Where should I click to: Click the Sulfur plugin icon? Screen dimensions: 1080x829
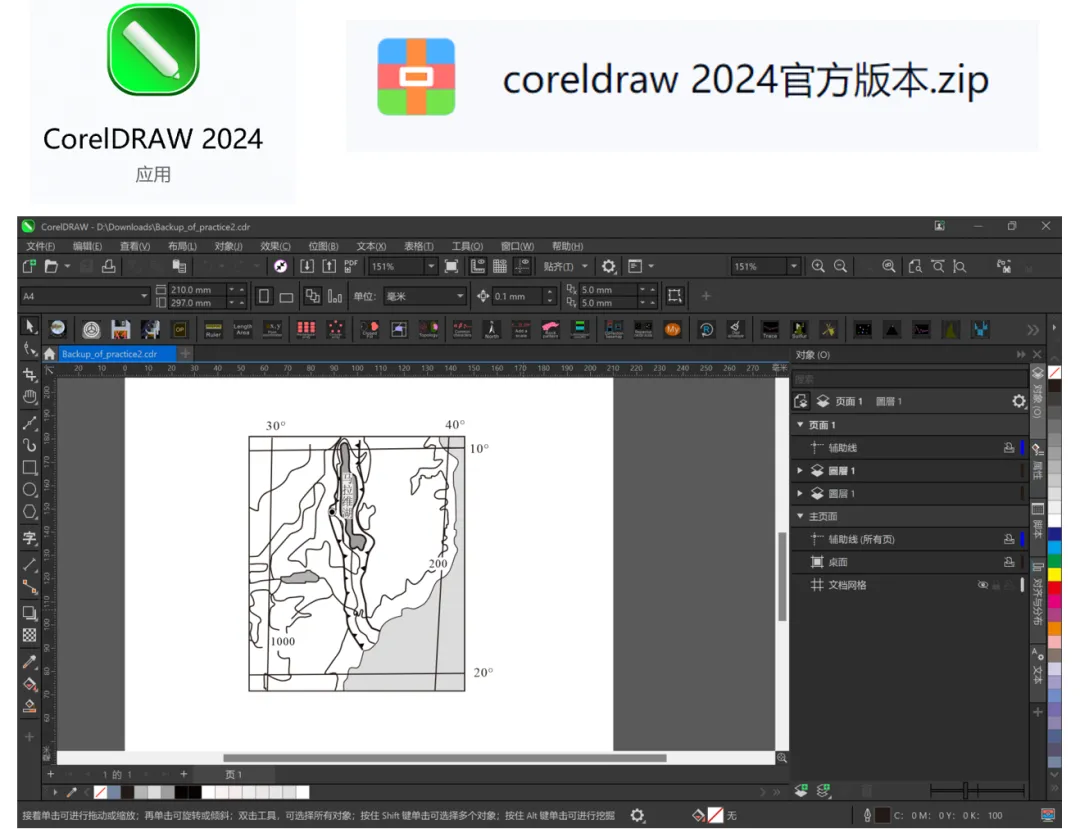[x=799, y=330]
